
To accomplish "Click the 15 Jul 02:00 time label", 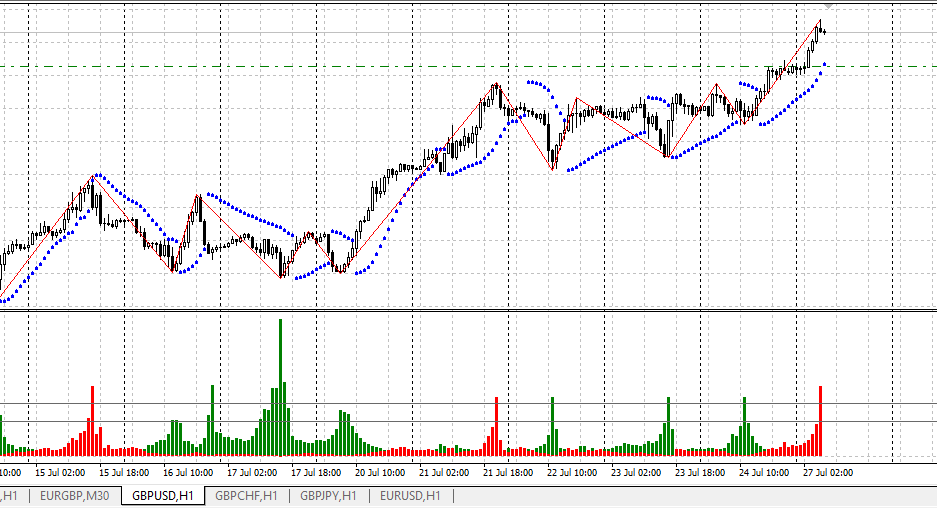I will 60,472.
